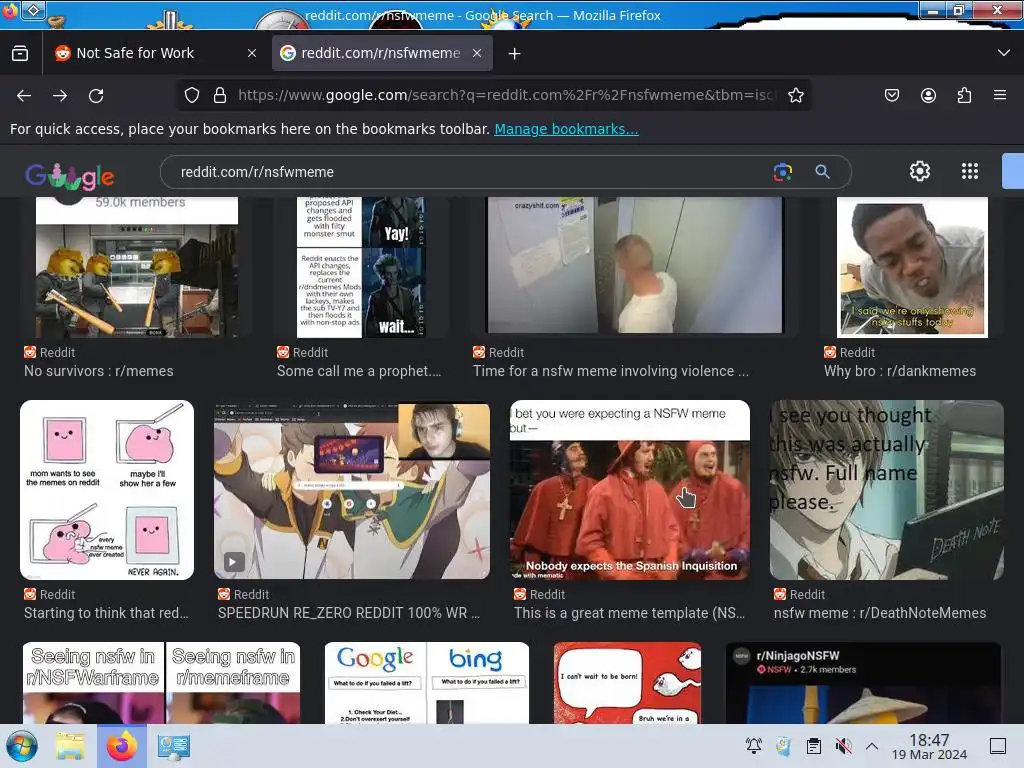Click the show desktop button
The height and width of the screenshot is (768, 1024).
998,746
